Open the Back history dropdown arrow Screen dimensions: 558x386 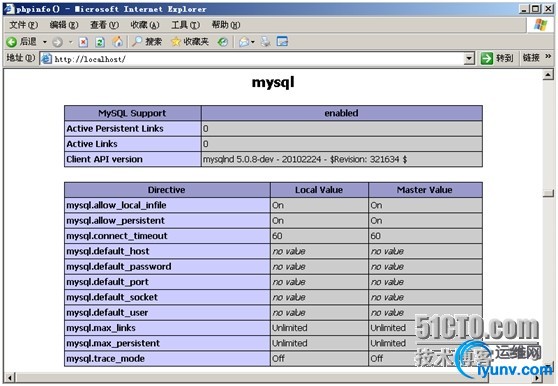click(x=44, y=42)
